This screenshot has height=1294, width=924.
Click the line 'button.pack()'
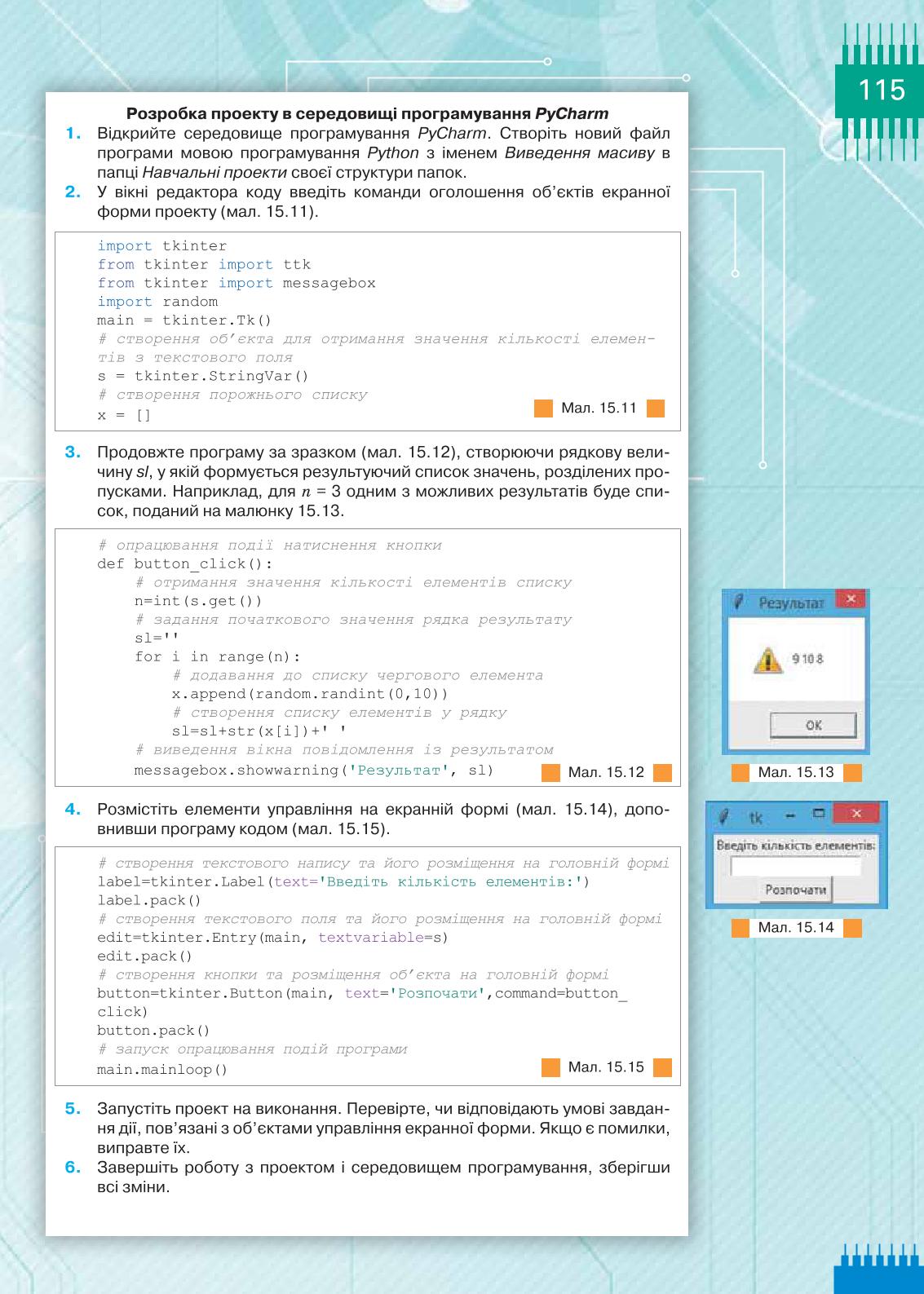tap(153, 1031)
